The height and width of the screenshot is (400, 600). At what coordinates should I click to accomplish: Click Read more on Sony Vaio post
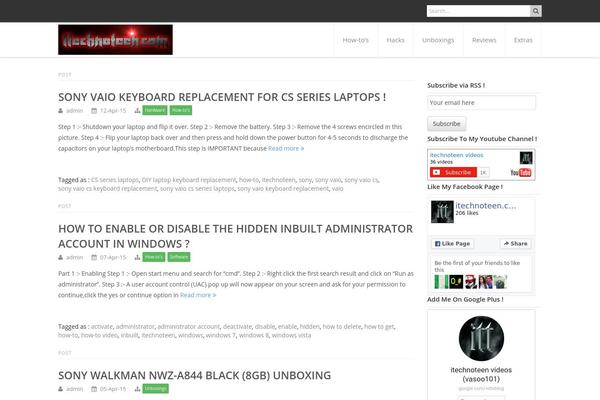pyautogui.click(x=286, y=149)
